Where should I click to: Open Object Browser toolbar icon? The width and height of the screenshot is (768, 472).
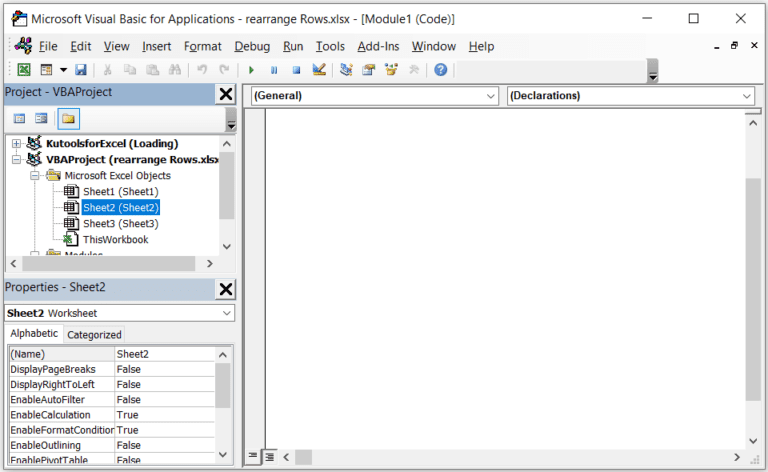point(391,70)
